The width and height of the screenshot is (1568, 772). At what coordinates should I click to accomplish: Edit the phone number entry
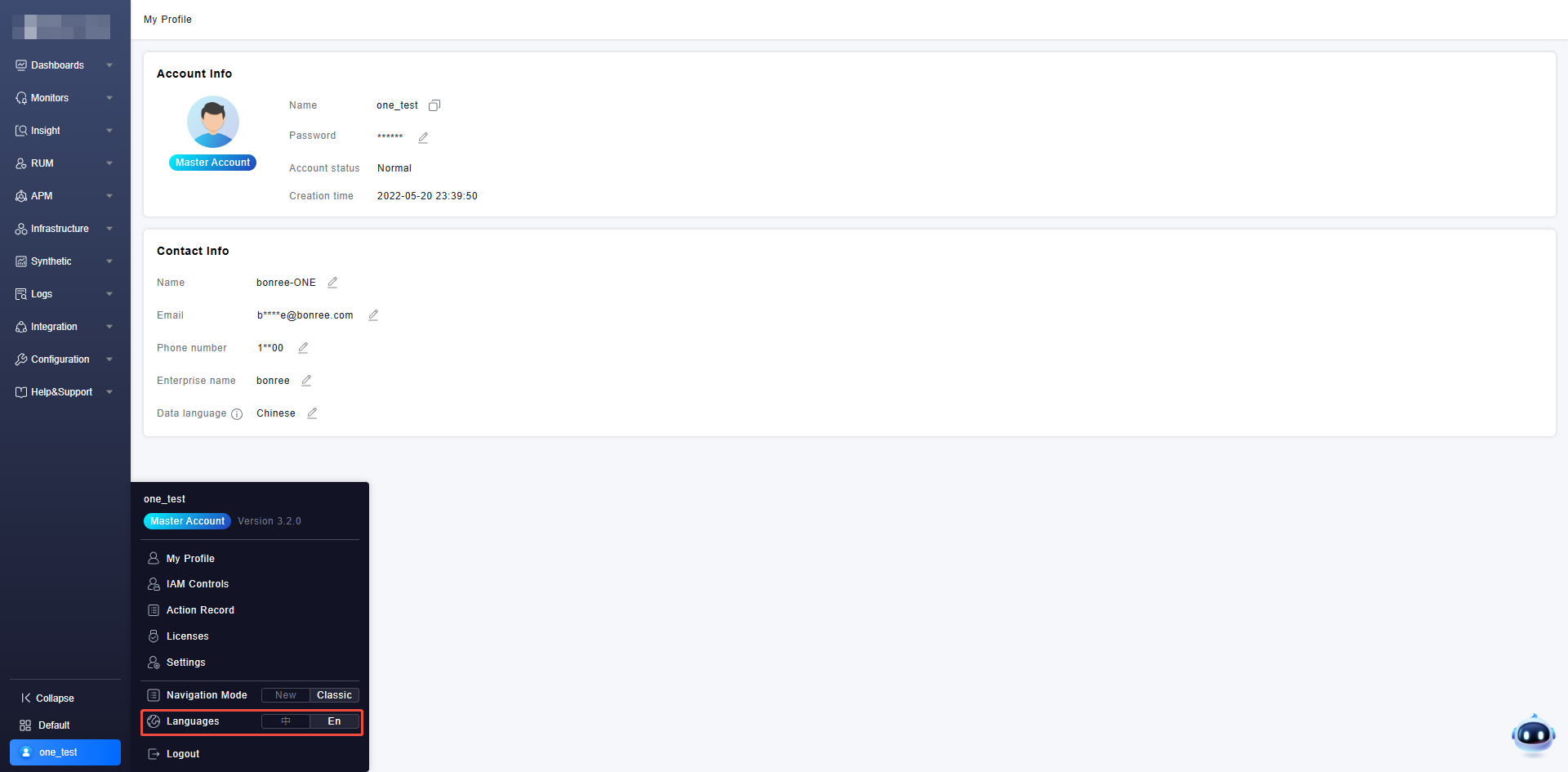click(x=303, y=348)
